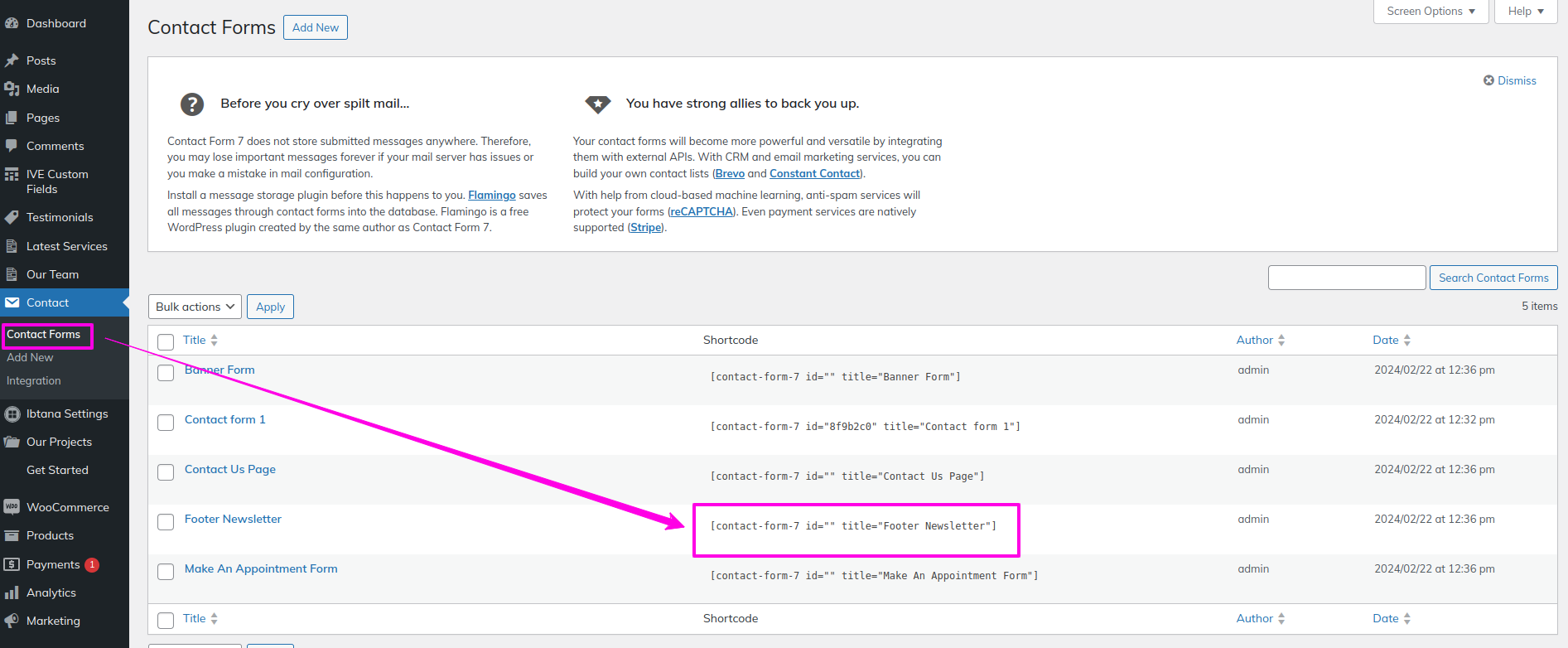Expand the Help tab

[1526, 12]
